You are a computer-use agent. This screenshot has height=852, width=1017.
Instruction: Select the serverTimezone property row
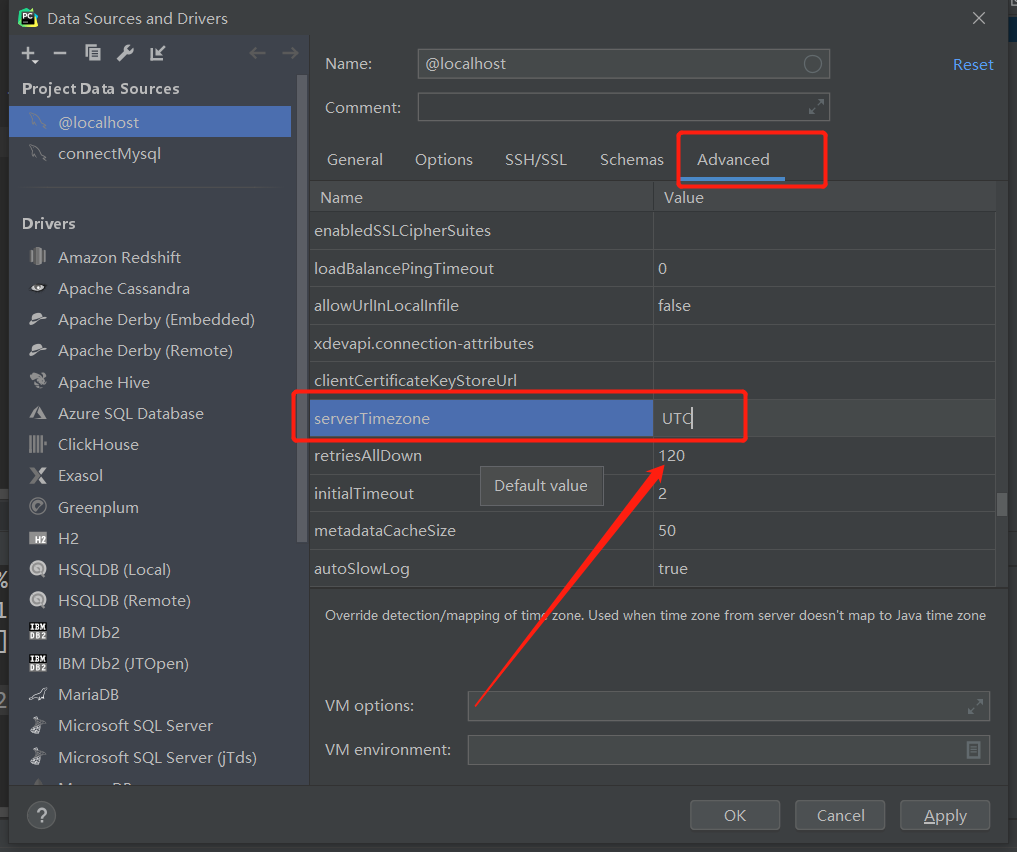481,418
